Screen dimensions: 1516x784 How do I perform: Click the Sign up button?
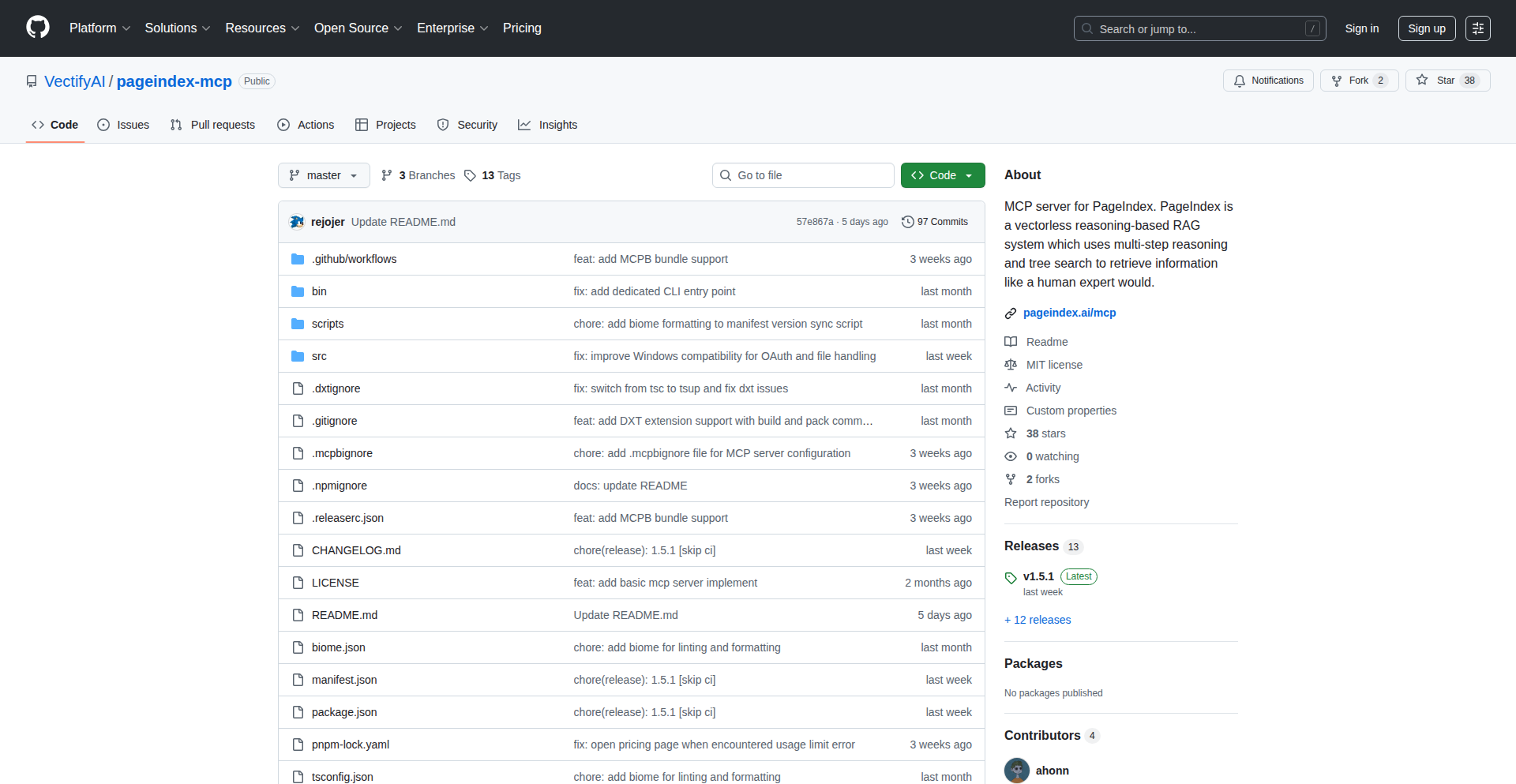(x=1426, y=28)
